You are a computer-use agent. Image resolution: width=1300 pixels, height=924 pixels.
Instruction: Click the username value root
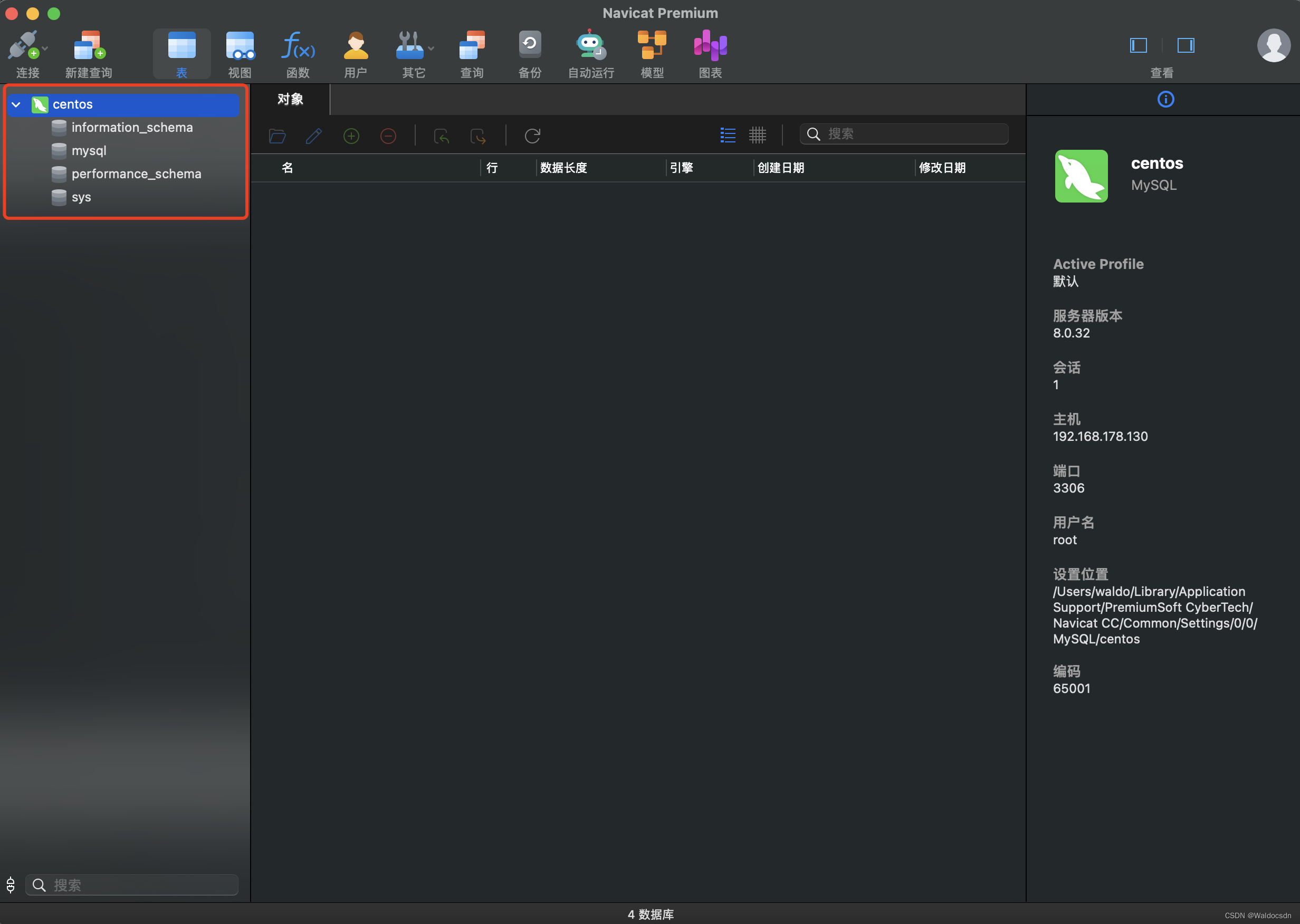[1064, 540]
